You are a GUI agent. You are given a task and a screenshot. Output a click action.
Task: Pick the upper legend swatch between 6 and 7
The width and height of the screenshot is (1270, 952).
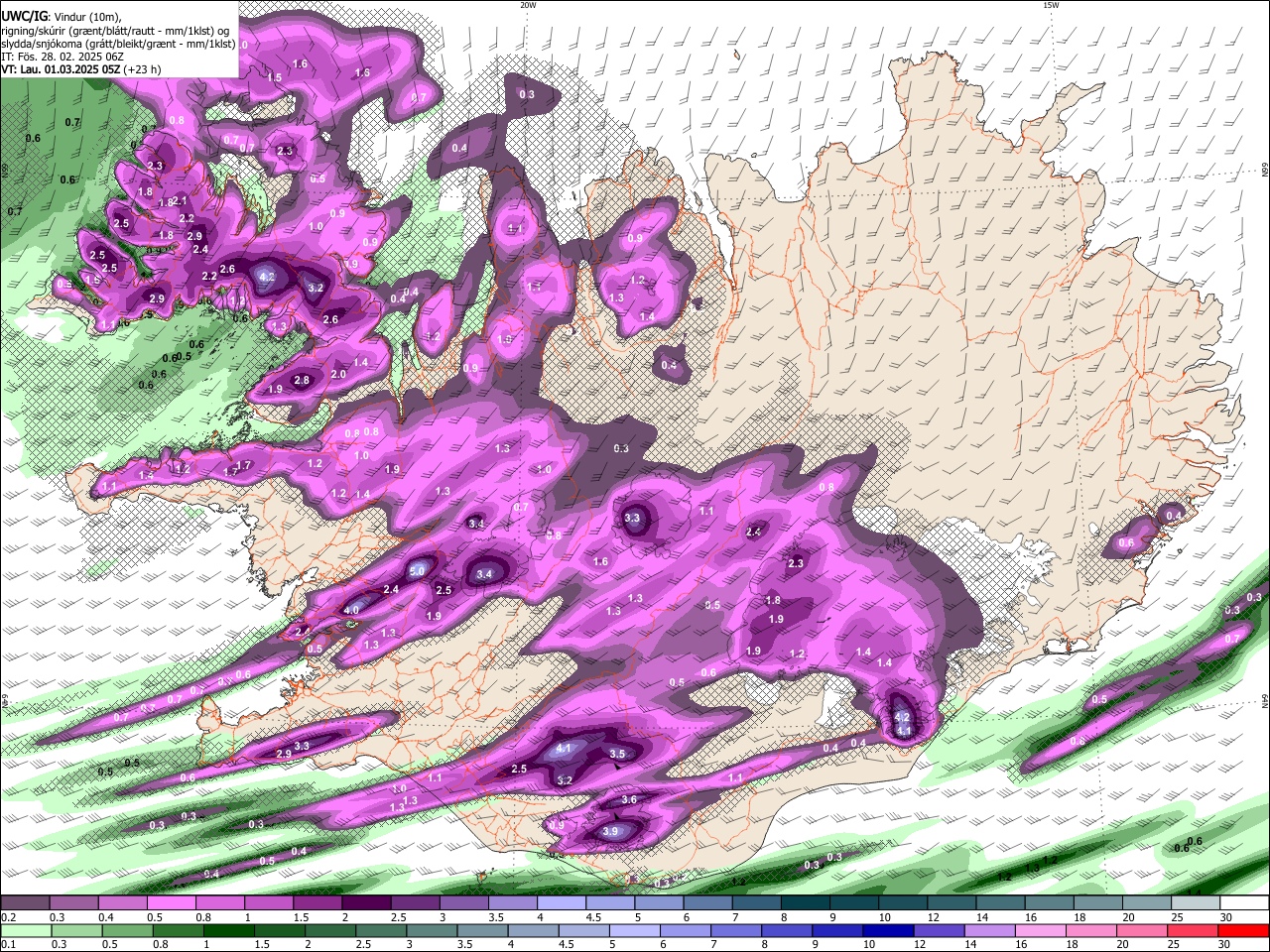(x=706, y=903)
